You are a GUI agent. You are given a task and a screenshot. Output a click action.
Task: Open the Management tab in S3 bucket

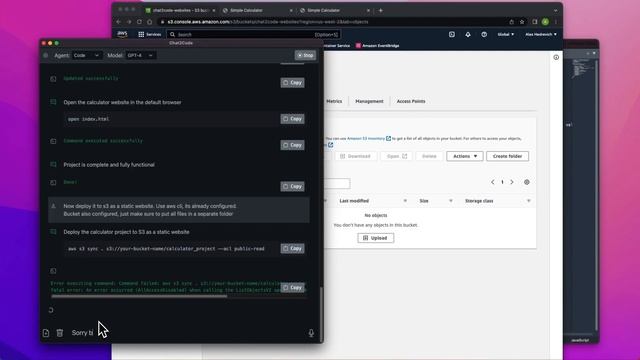click(x=369, y=101)
